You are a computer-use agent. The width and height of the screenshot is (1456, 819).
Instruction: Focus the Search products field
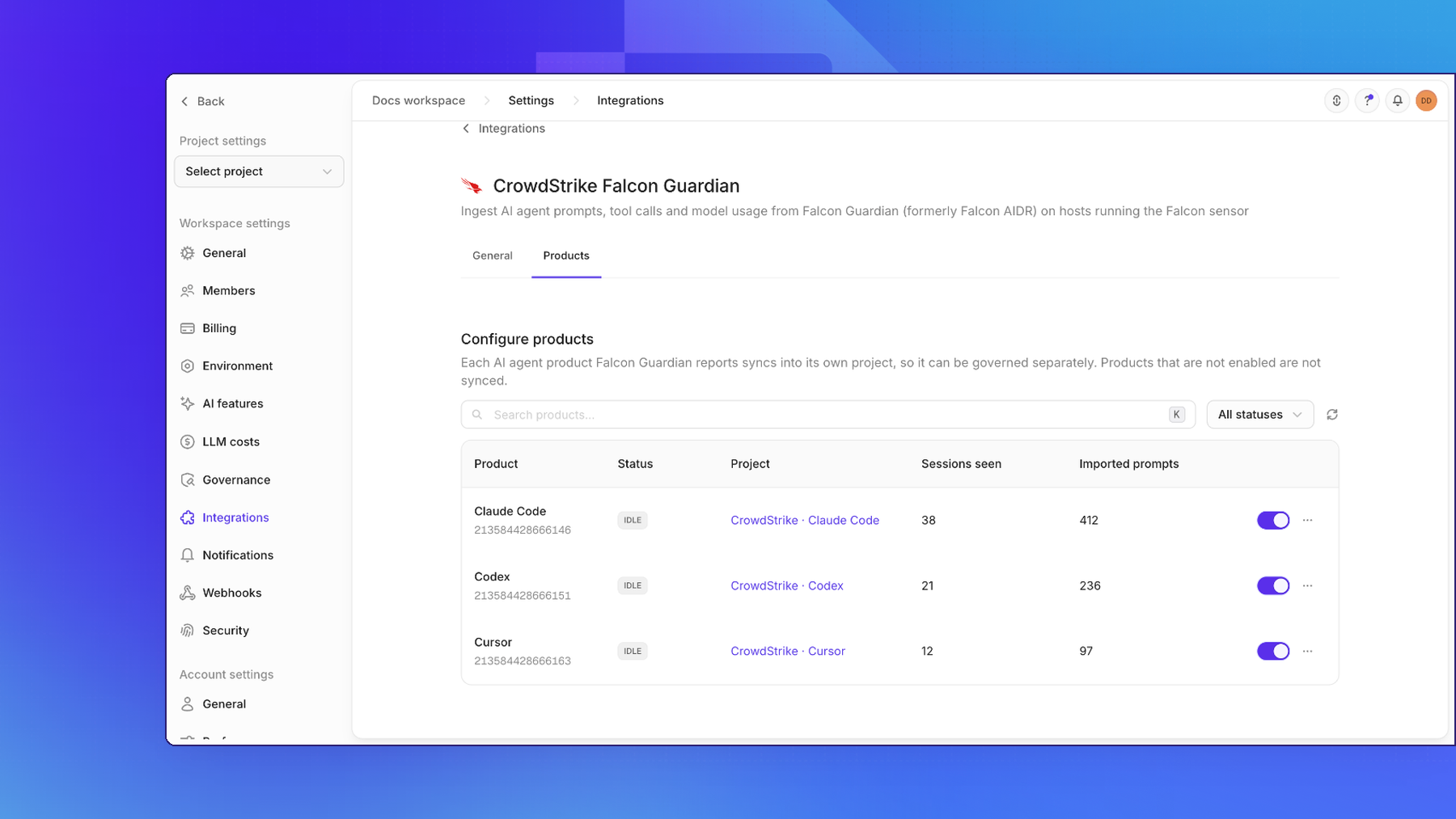click(827, 415)
